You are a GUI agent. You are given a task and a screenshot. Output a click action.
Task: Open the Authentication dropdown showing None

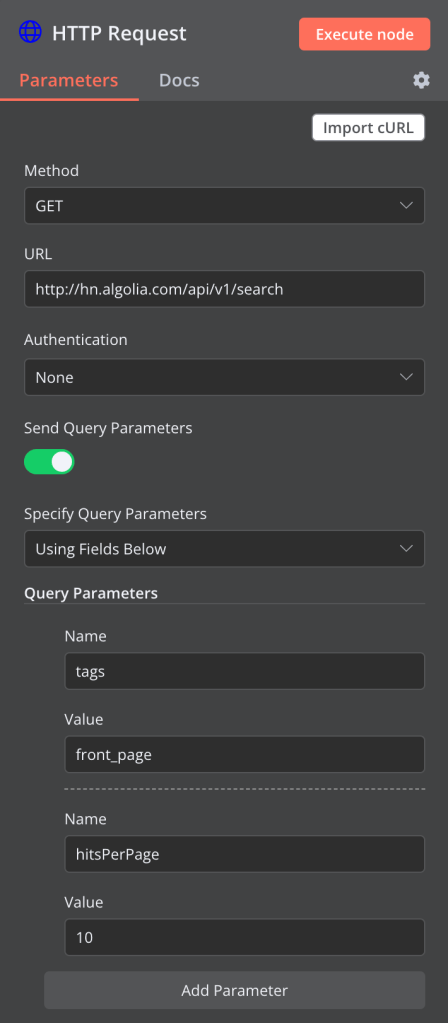224,377
